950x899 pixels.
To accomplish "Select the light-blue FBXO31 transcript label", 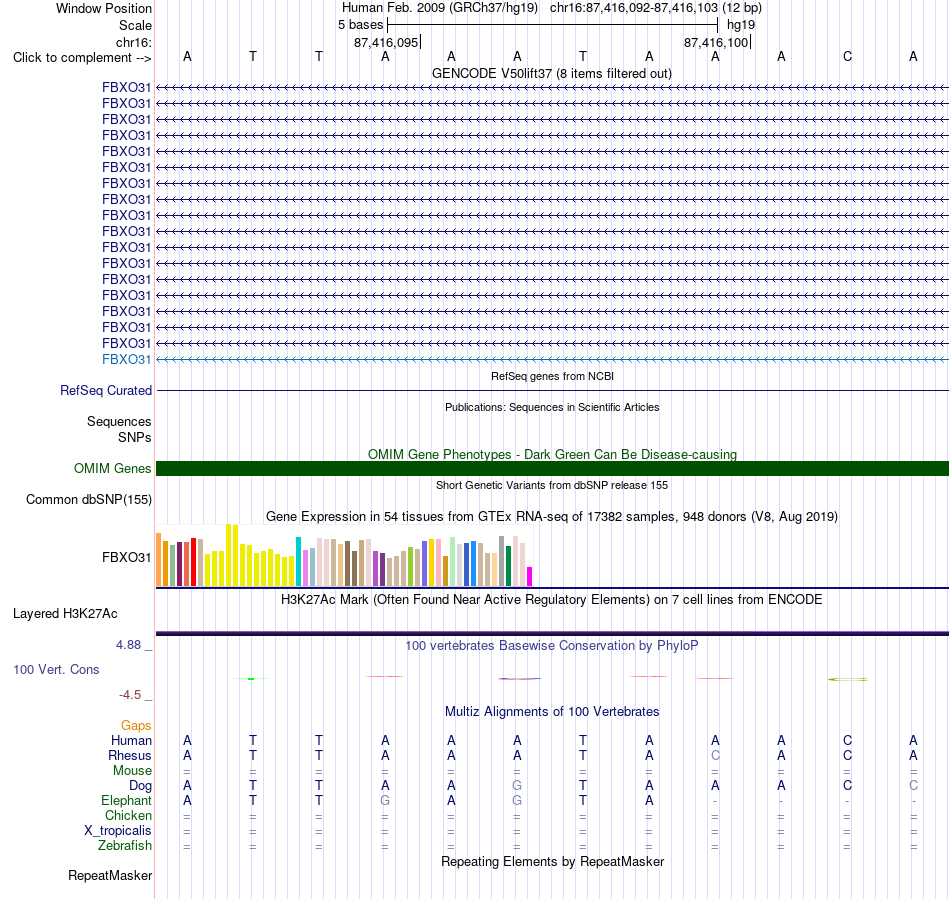I will point(126,359).
